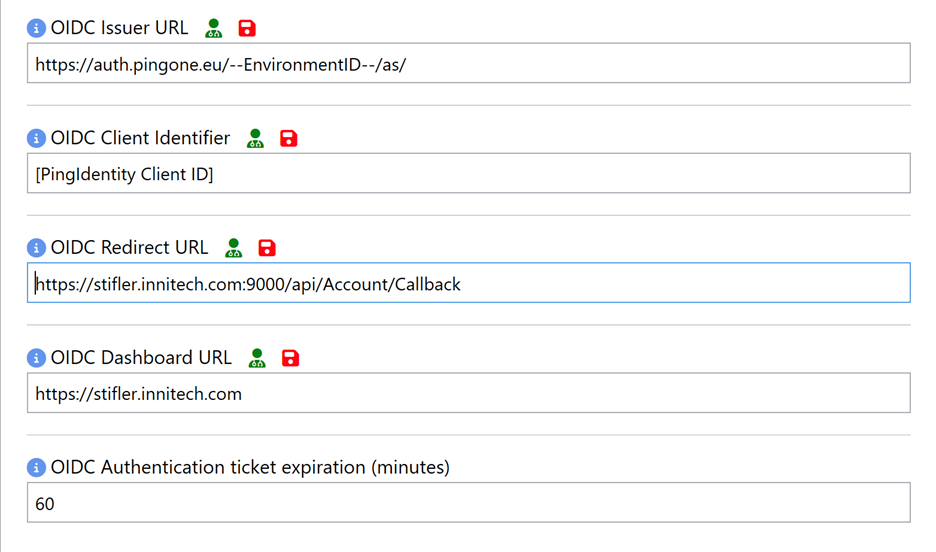Click the OIDC Issuer URL label text
936x552 pixels.
coord(119,28)
